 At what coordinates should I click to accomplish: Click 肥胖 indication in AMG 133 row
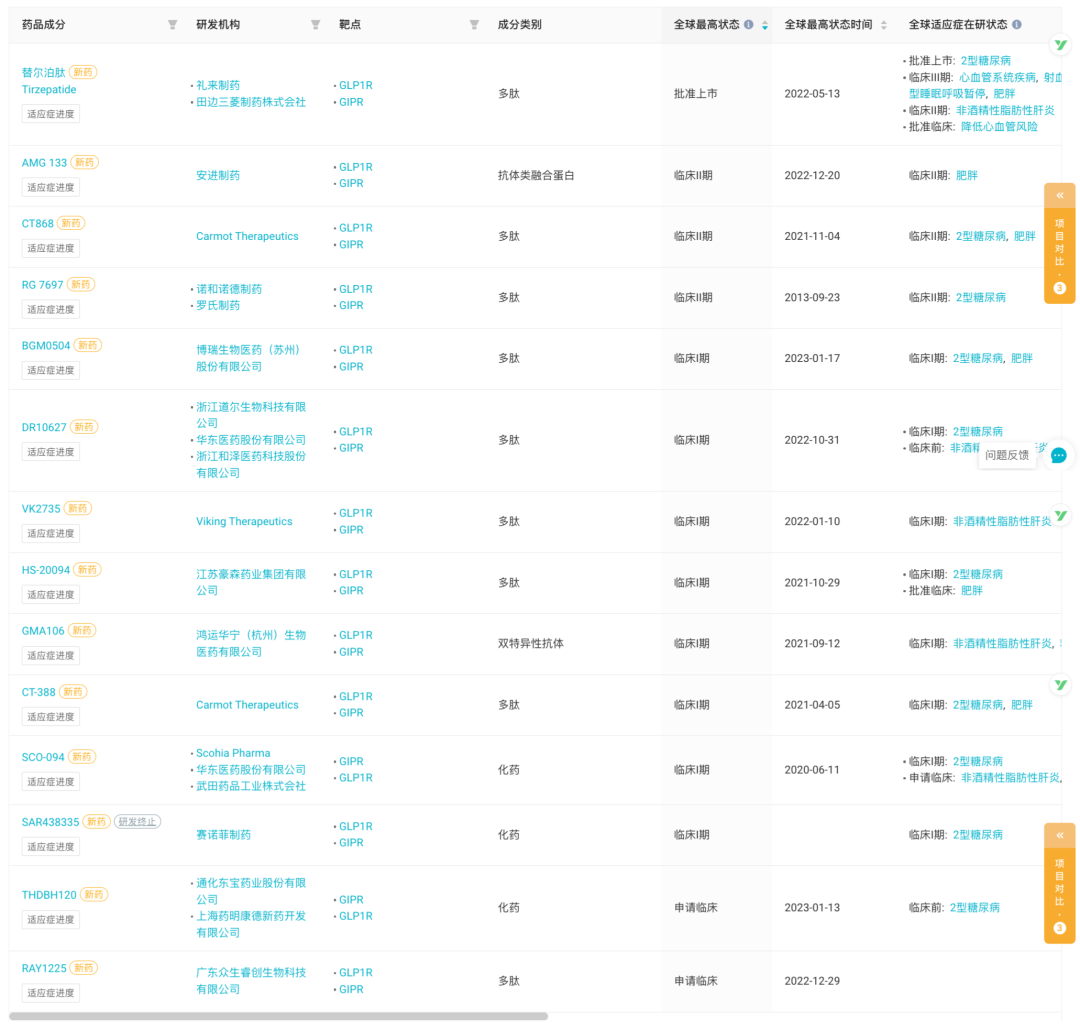click(x=966, y=176)
